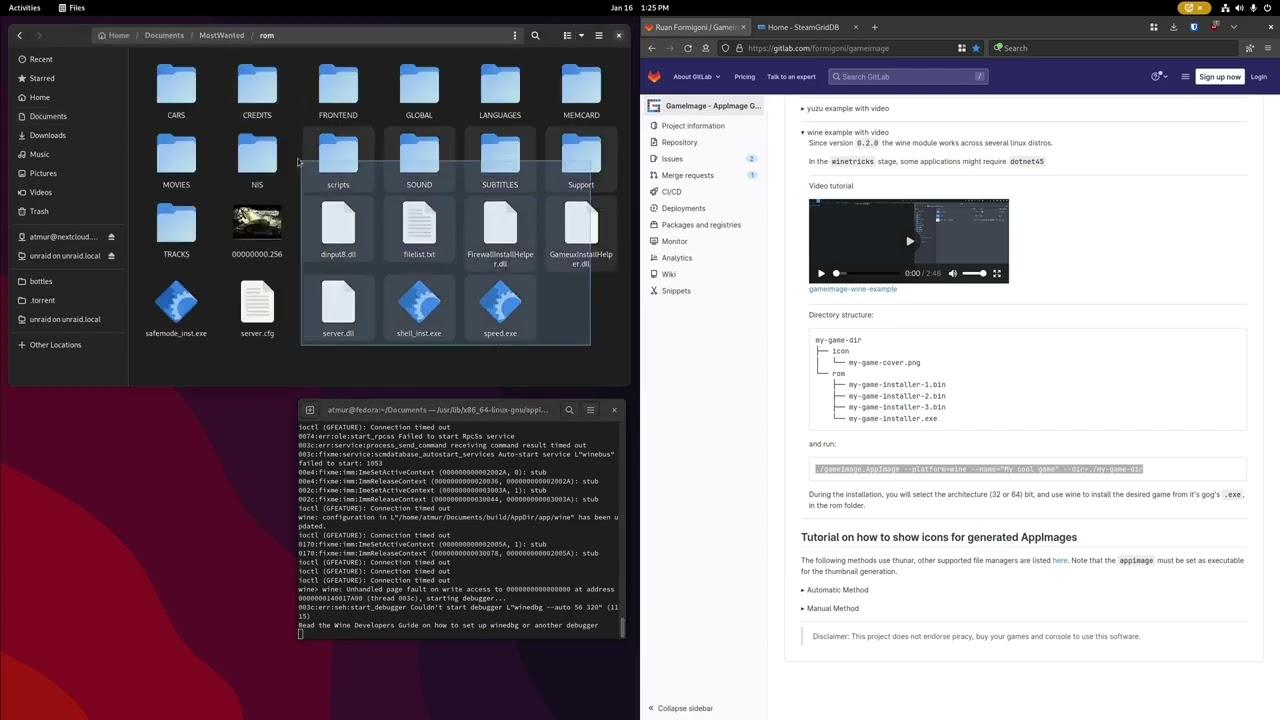Screen dimensions: 1280x720
Task: Toggle list/grid view in Files
Action: click(567, 35)
